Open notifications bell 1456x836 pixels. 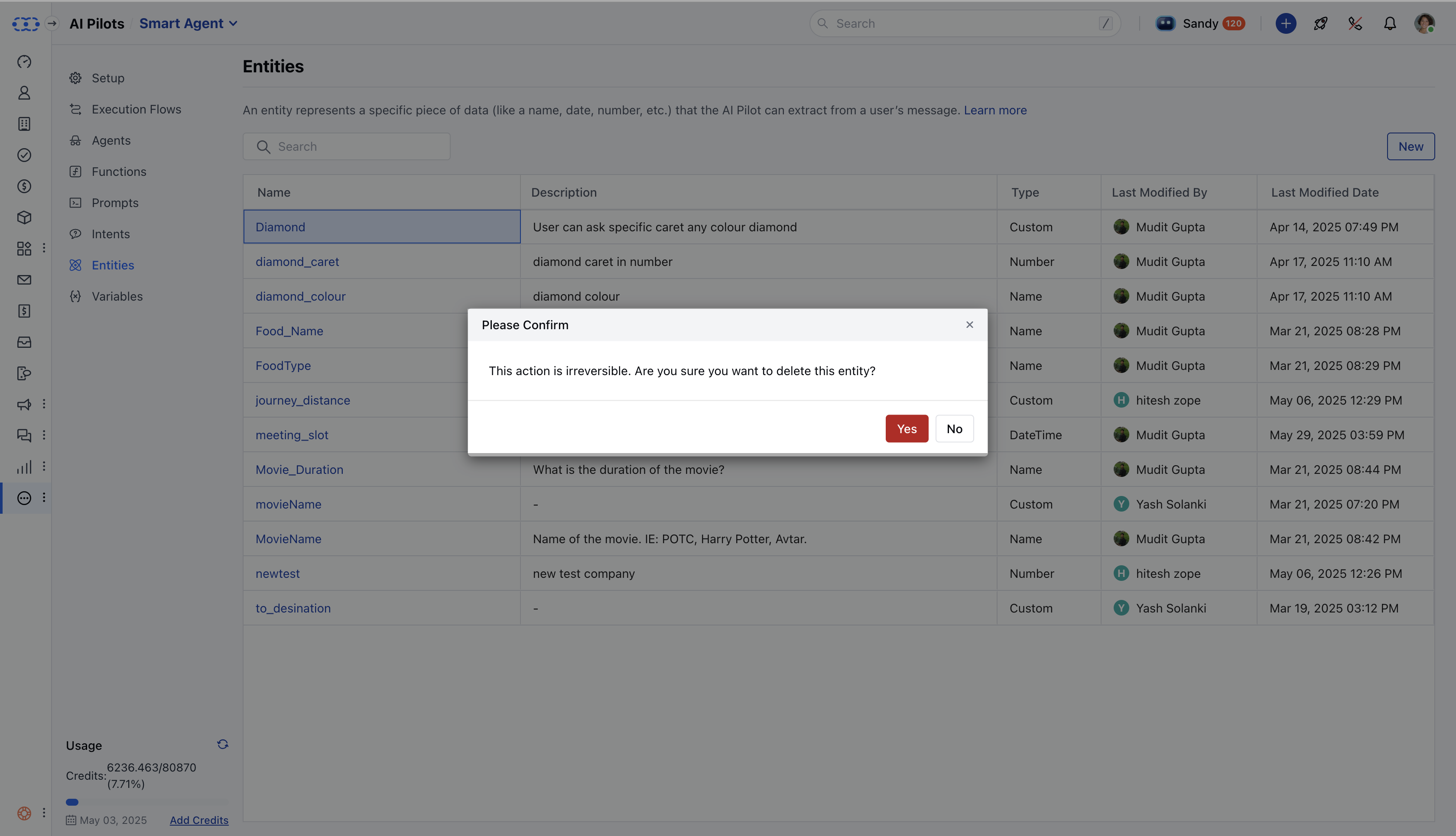pyautogui.click(x=1389, y=23)
